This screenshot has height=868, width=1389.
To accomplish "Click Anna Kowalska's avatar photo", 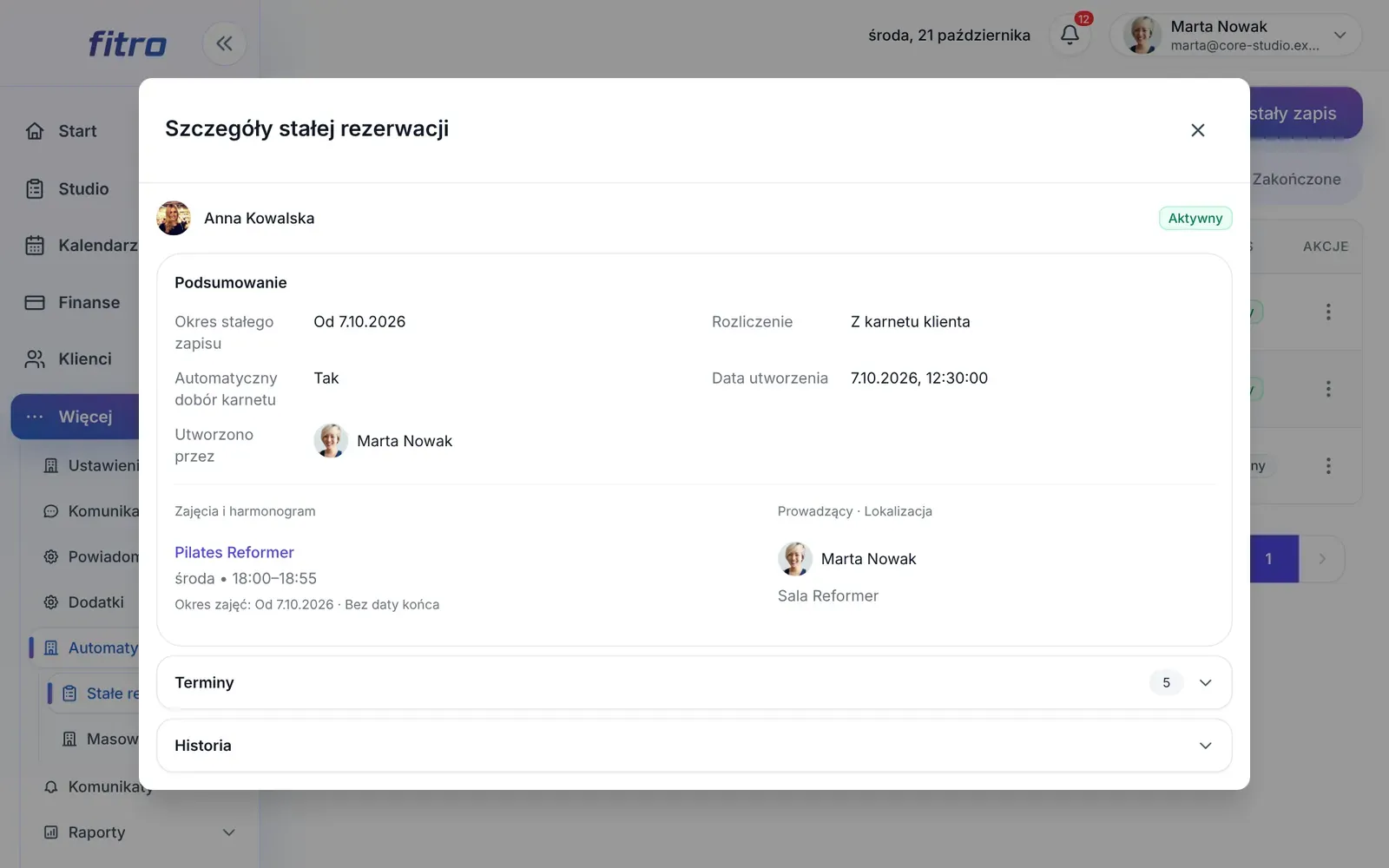I will 174,218.
